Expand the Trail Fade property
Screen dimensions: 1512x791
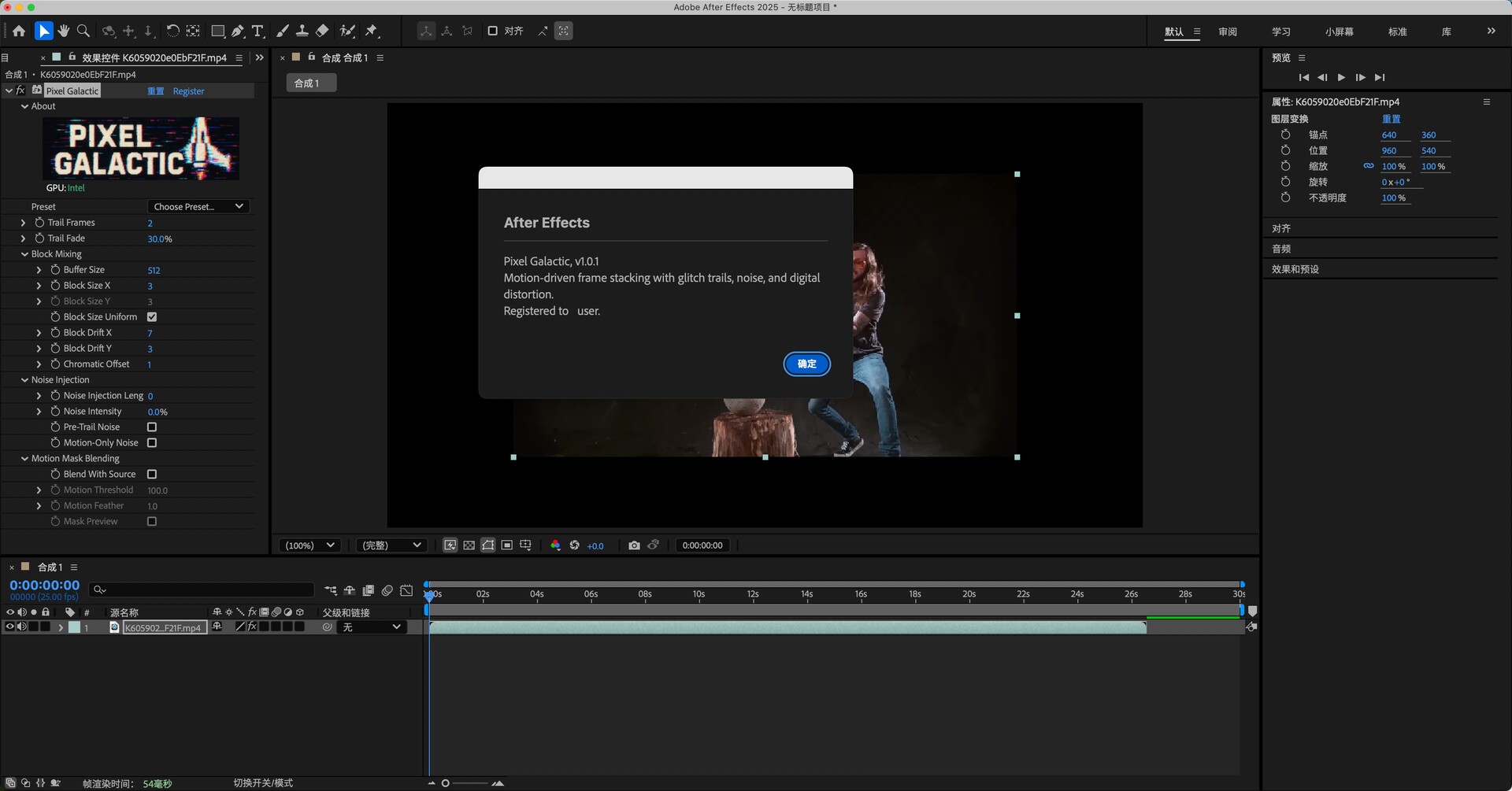pyautogui.click(x=23, y=238)
